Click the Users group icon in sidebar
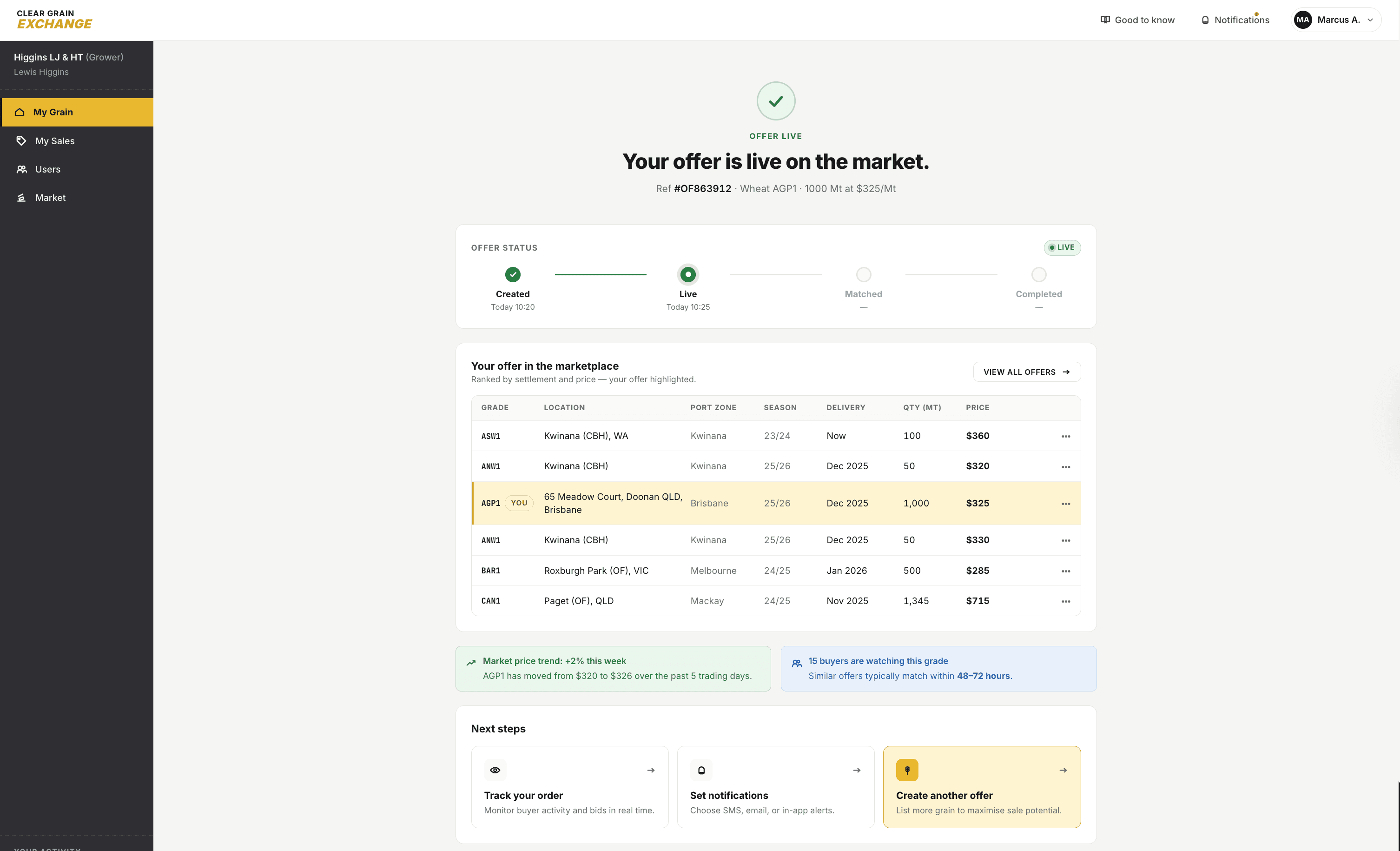Image resolution: width=1400 pixels, height=851 pixels. tap(21, 169)
